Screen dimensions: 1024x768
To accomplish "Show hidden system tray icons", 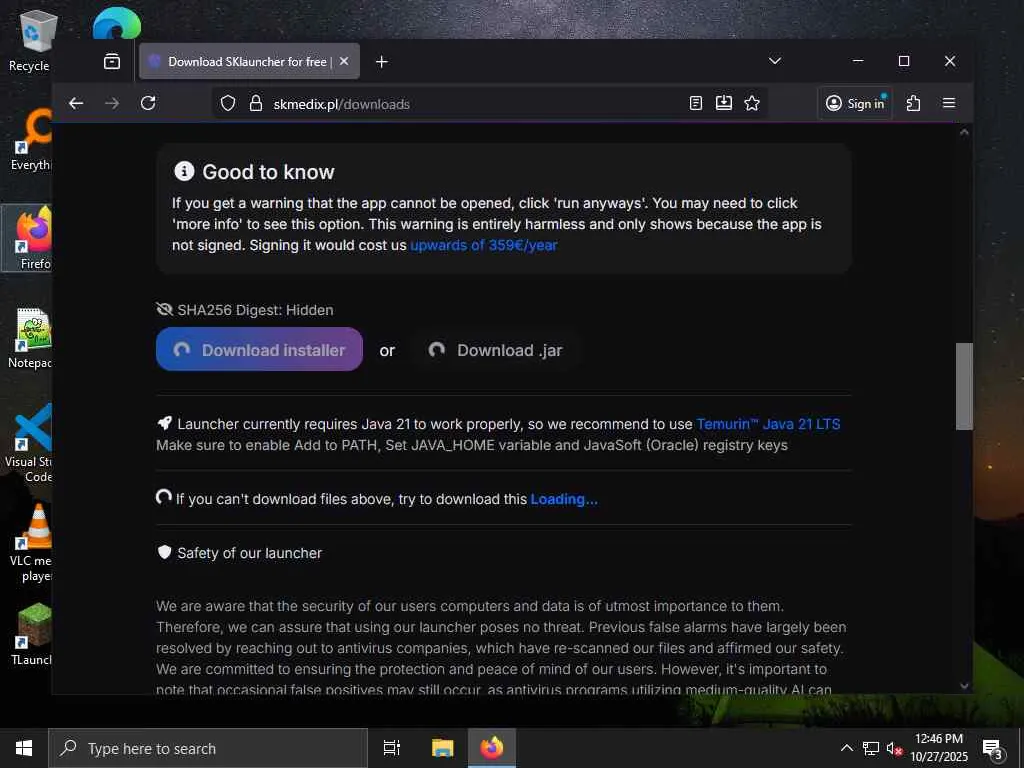I will click(x=846, y=748).
